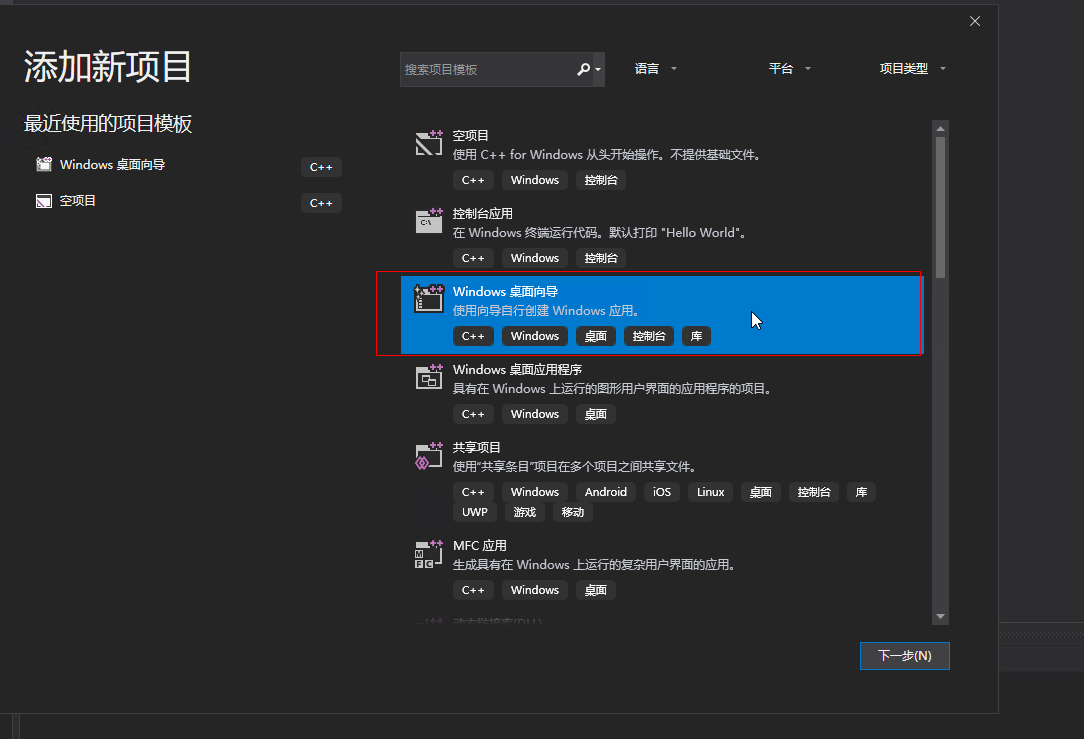The image size is (1084, 739).
Task: Click Windows 桌面向导 icon in recent templates
Action: tap(44, 165)
